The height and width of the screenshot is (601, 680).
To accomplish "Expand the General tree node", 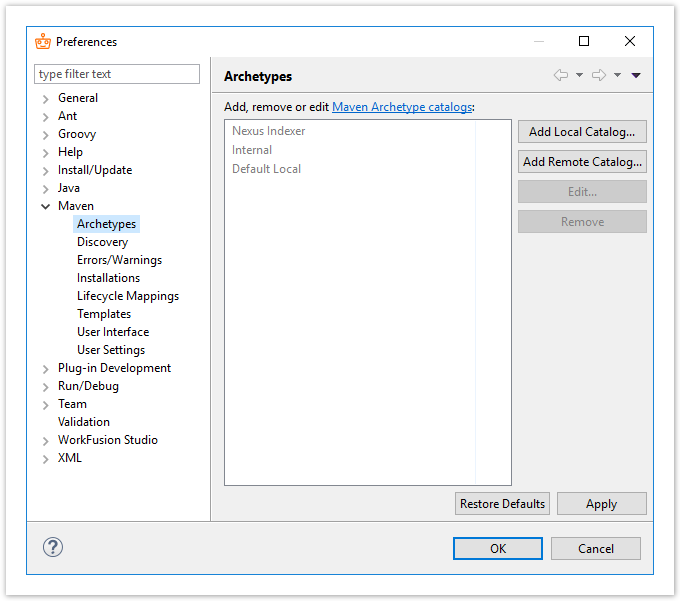I will 46,99.
